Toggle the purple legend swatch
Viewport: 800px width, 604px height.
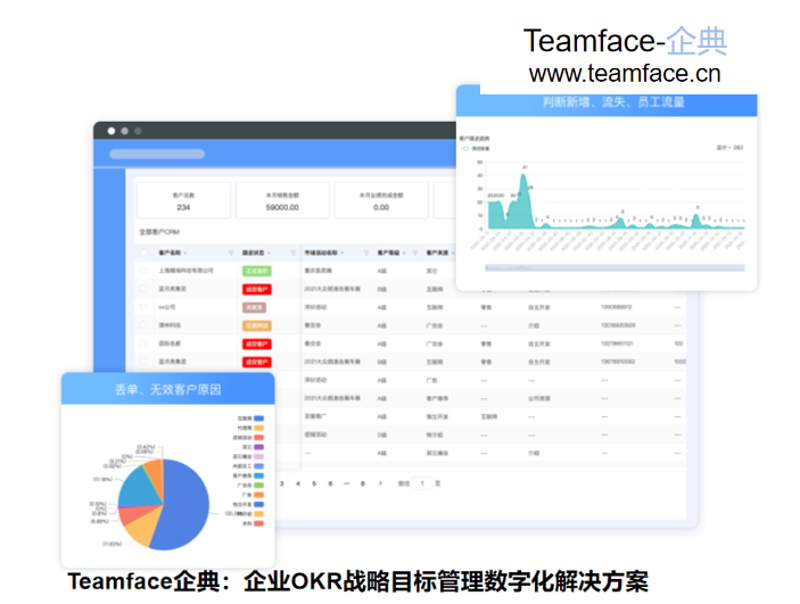[259, 447]
